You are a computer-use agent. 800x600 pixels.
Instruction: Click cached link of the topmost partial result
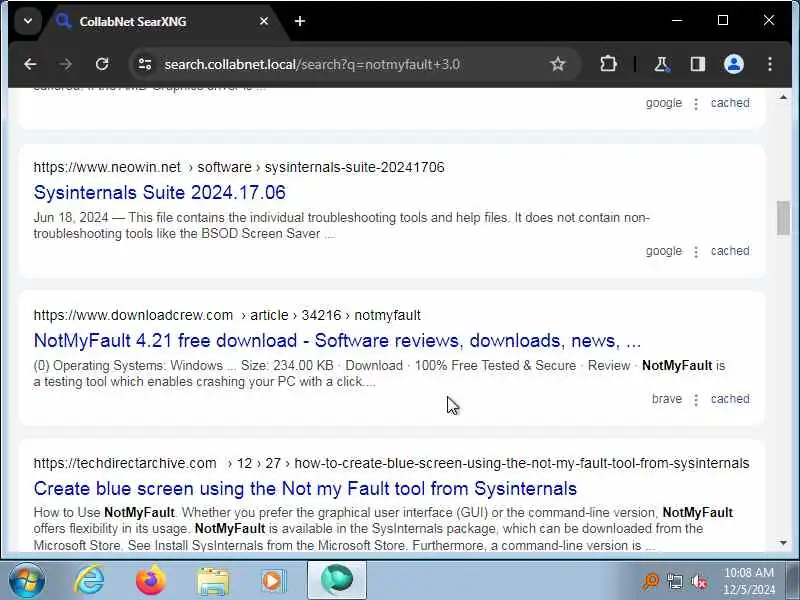click(x=730, y=103)
